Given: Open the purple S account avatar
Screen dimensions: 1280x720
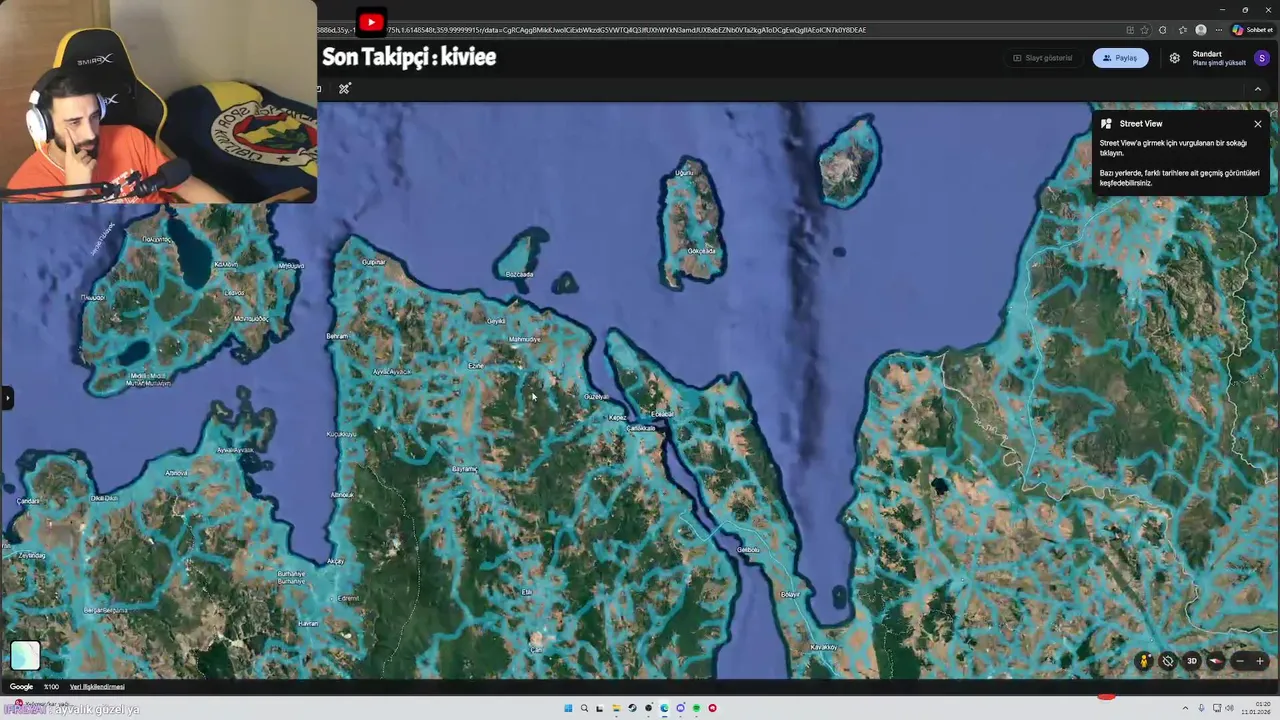Looking at the screenshot, I should (1262, 58).
